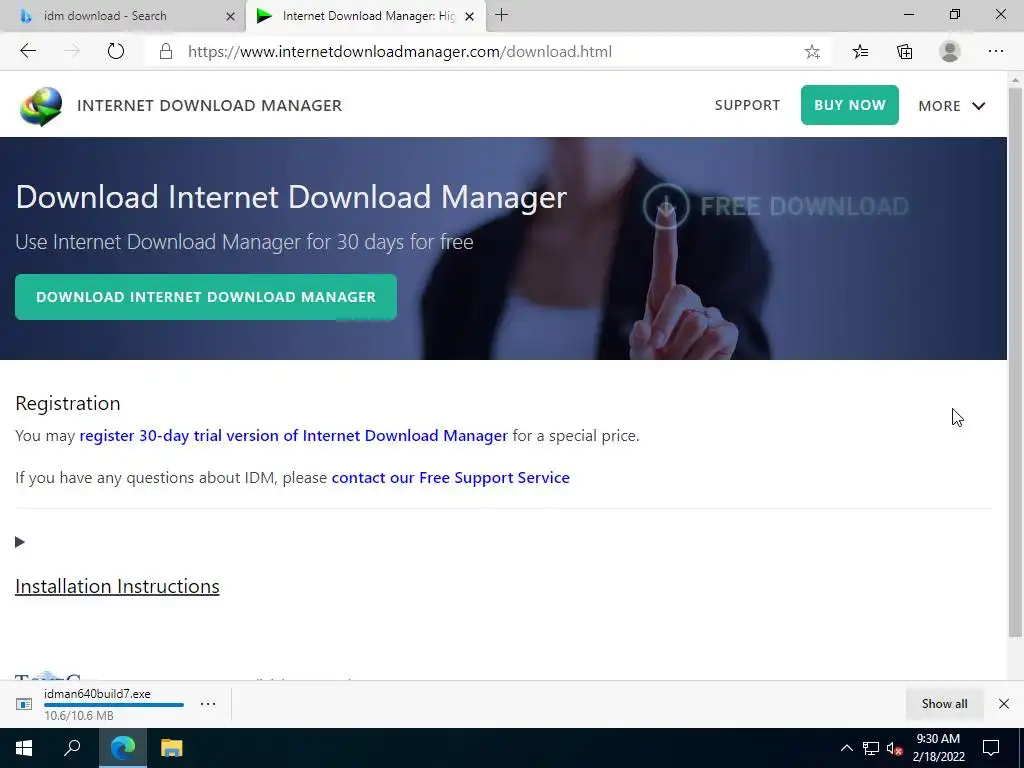Click the BUY NOW button

(x=850, y=105)
